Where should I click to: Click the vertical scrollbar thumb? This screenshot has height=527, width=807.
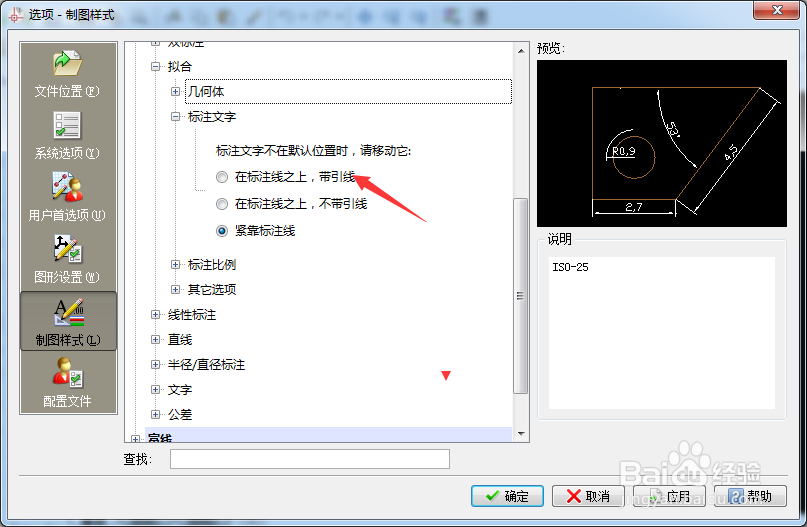point(521,296)
